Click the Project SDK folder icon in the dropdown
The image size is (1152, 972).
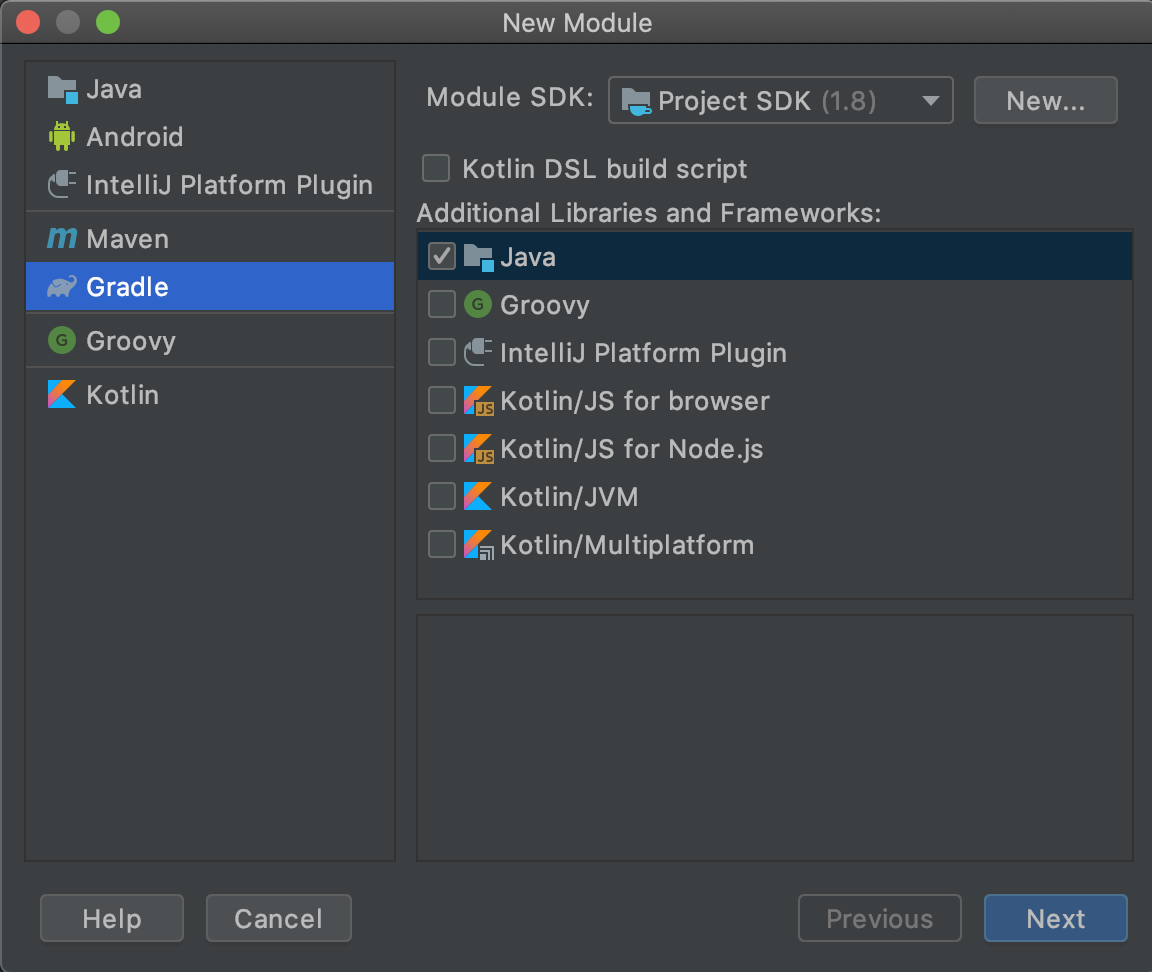tap(636, 101)
